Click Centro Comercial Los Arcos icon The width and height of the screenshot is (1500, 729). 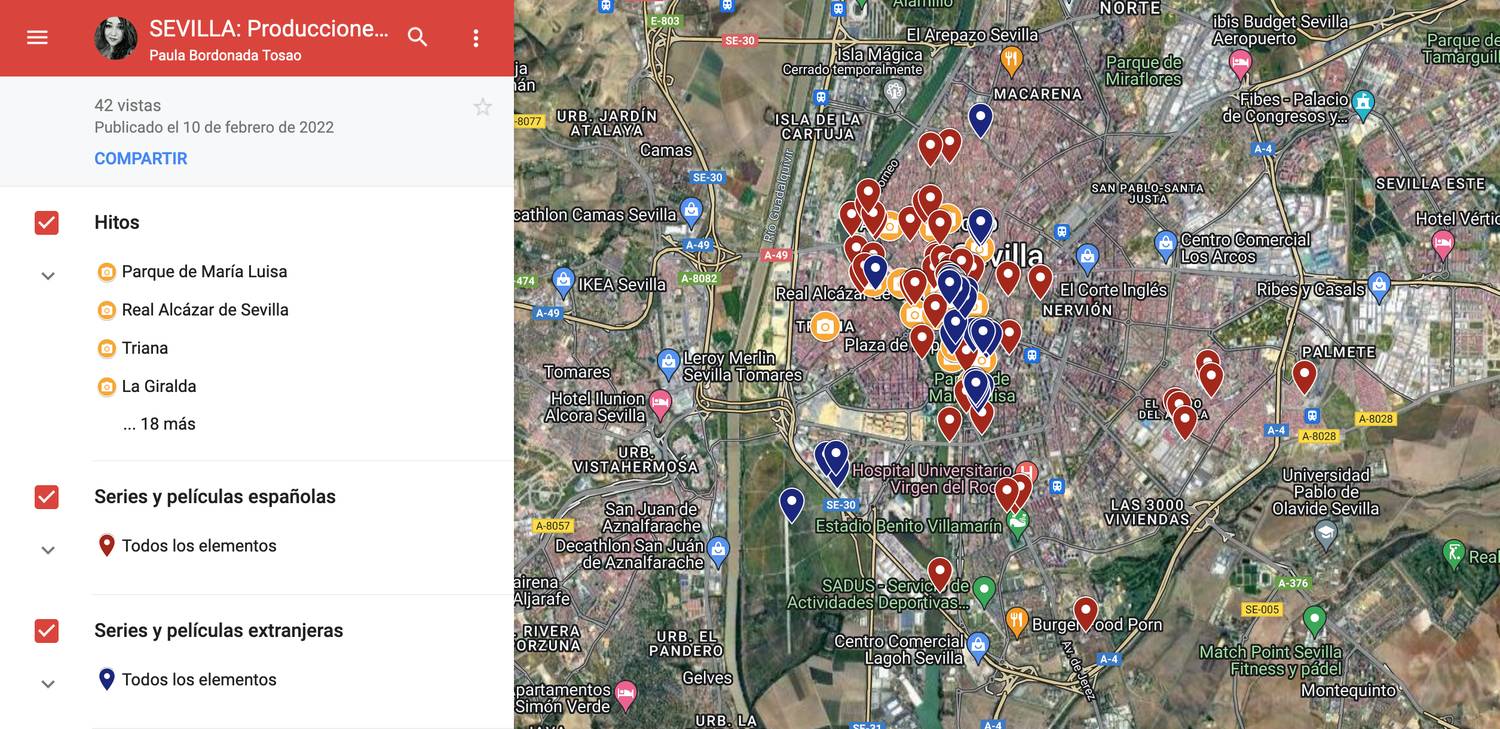(1165, 243)
